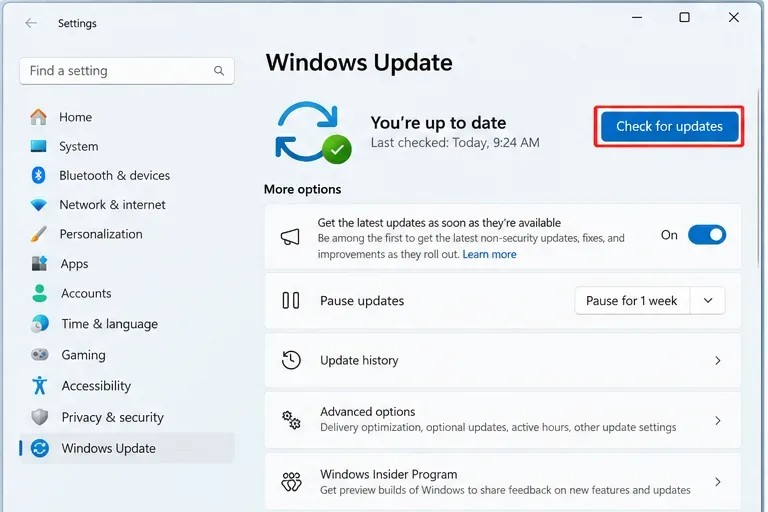
Task: Click the vertical scrollbar on right edge
Action: (x=760, y=176)
